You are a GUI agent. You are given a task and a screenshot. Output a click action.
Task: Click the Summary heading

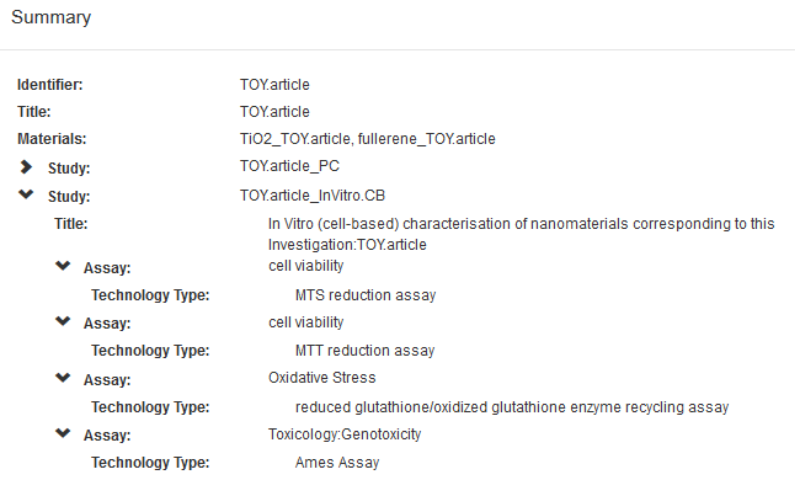50,18
